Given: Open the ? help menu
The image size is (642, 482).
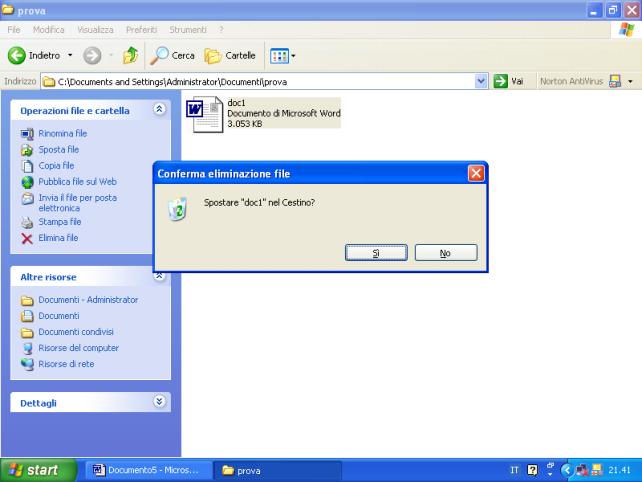Looking at the screenshot, I should click(x=221, y=30).
